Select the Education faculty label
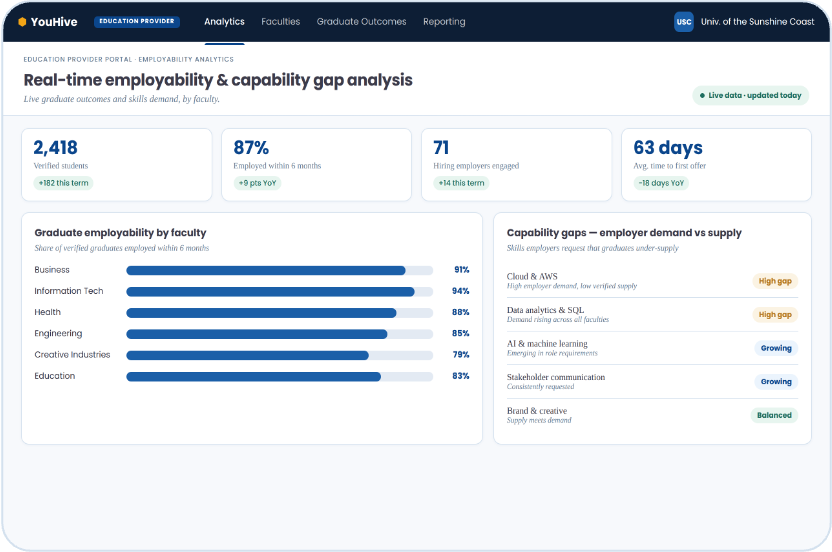The height and width of the screenshot is (552, 832). (55, 376)
